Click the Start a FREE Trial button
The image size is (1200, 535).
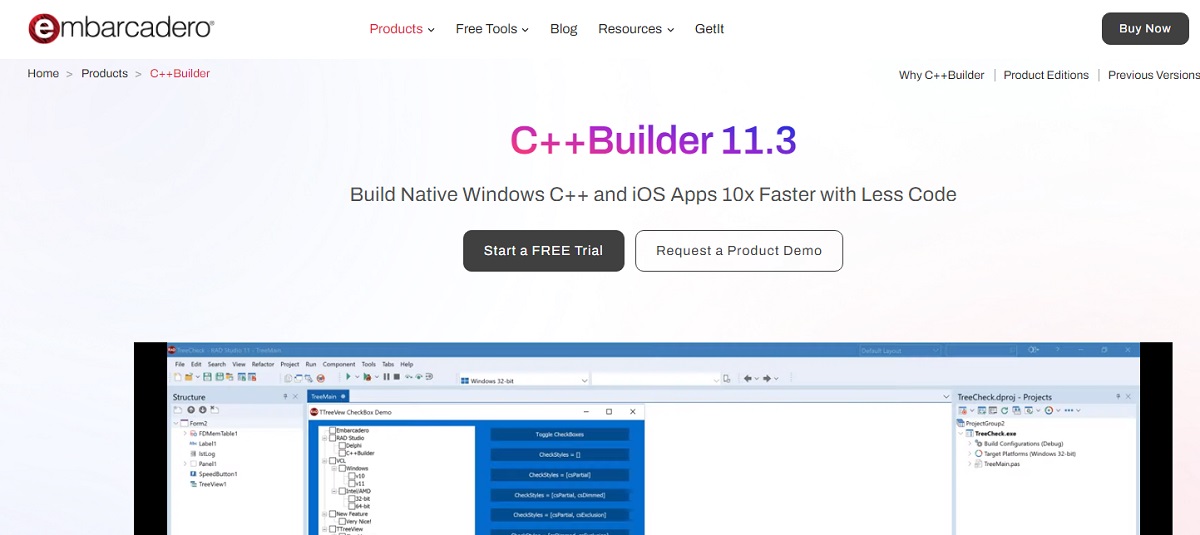543,251
